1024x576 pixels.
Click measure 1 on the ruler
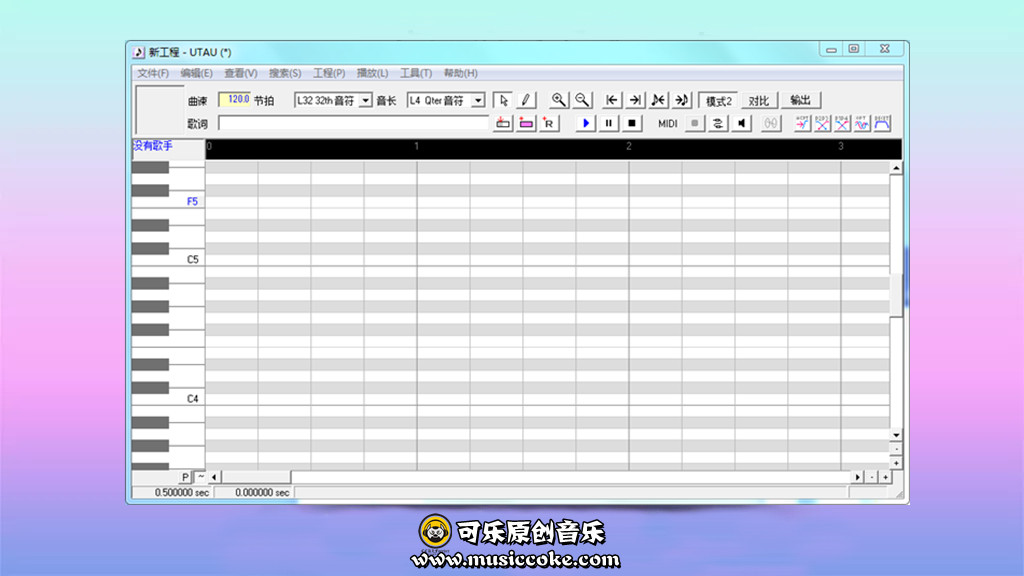coord(416,146)
